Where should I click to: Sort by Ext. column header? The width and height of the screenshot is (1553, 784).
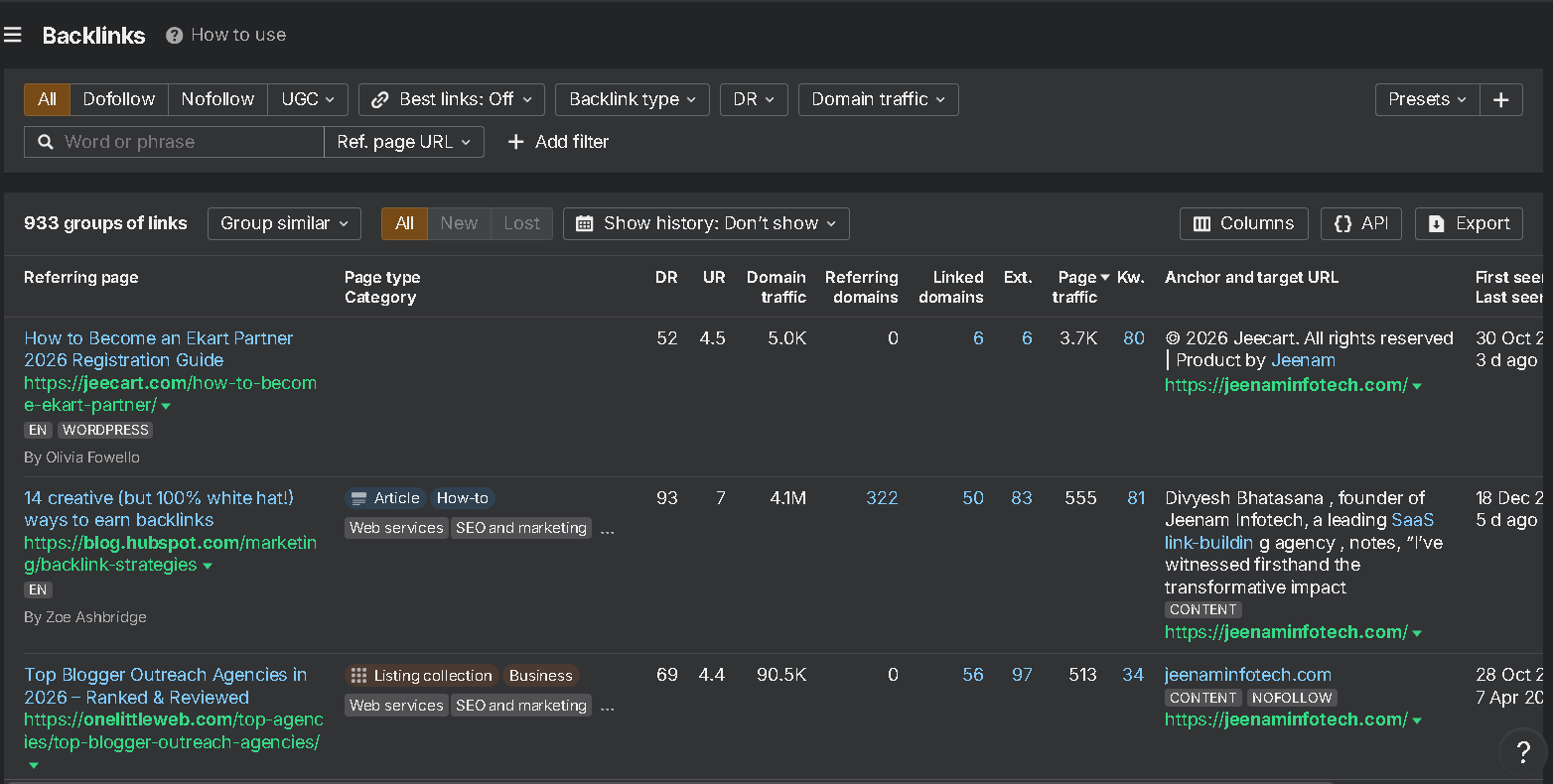click(1018, 278)
